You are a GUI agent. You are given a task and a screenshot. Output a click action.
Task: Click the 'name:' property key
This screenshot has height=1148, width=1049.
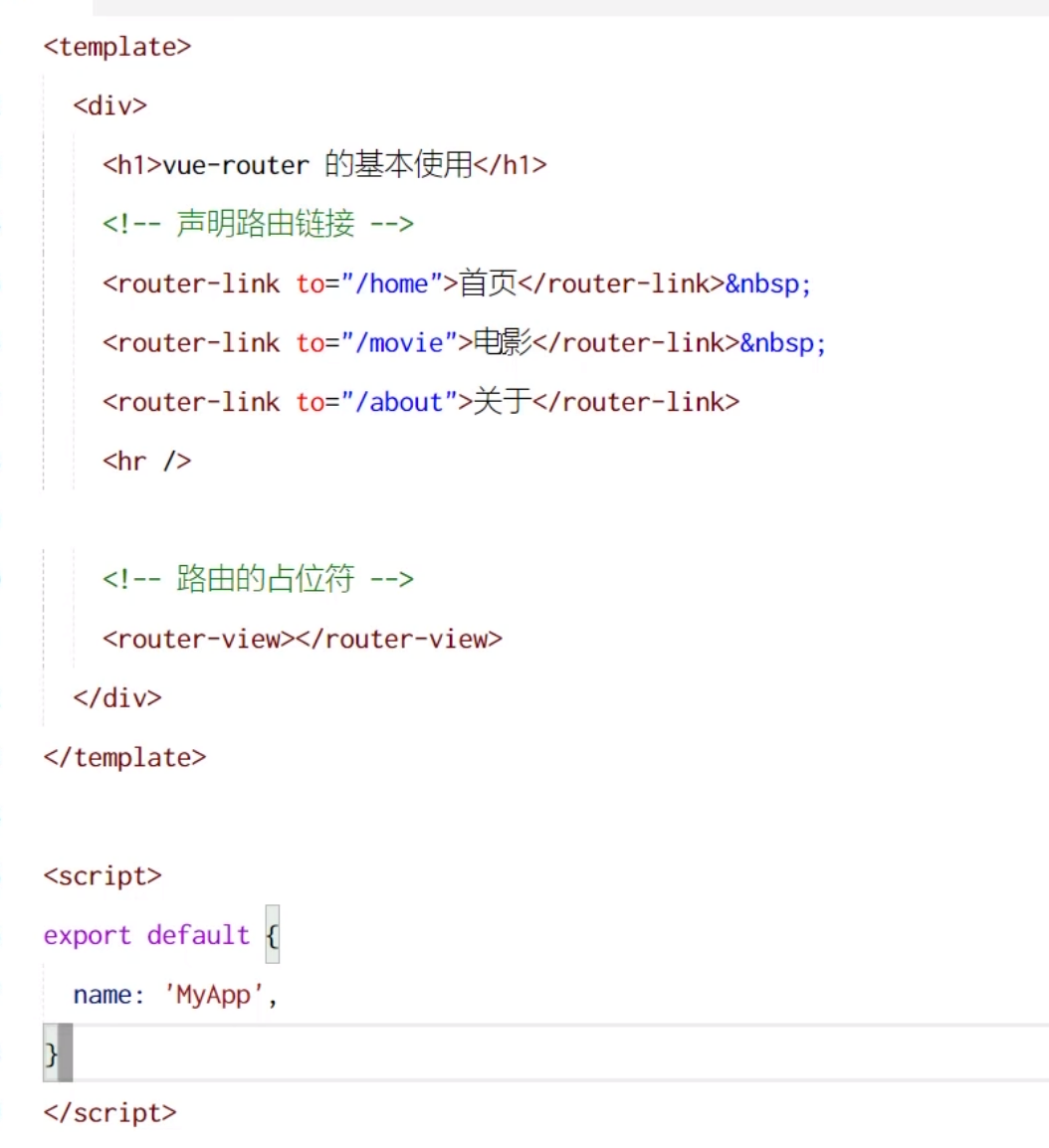point(108,994)
